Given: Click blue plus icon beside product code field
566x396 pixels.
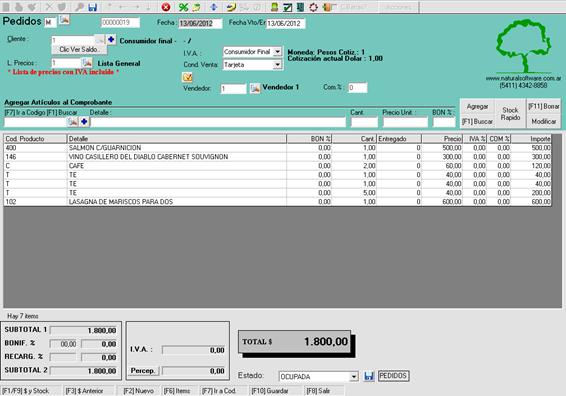Looking at the screenshot, I should (84, 122).
